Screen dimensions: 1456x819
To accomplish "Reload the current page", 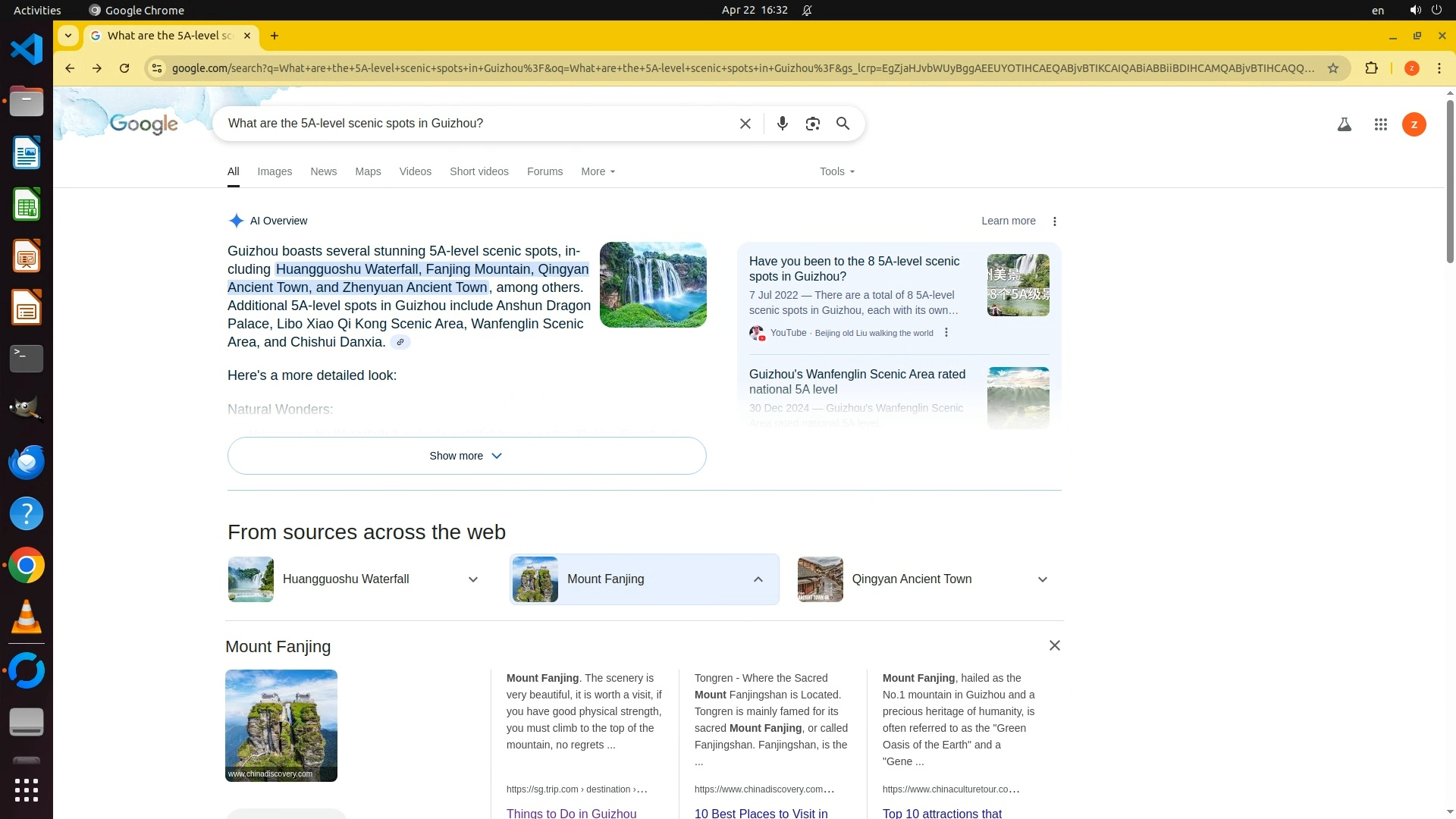I will coord(124,68).
